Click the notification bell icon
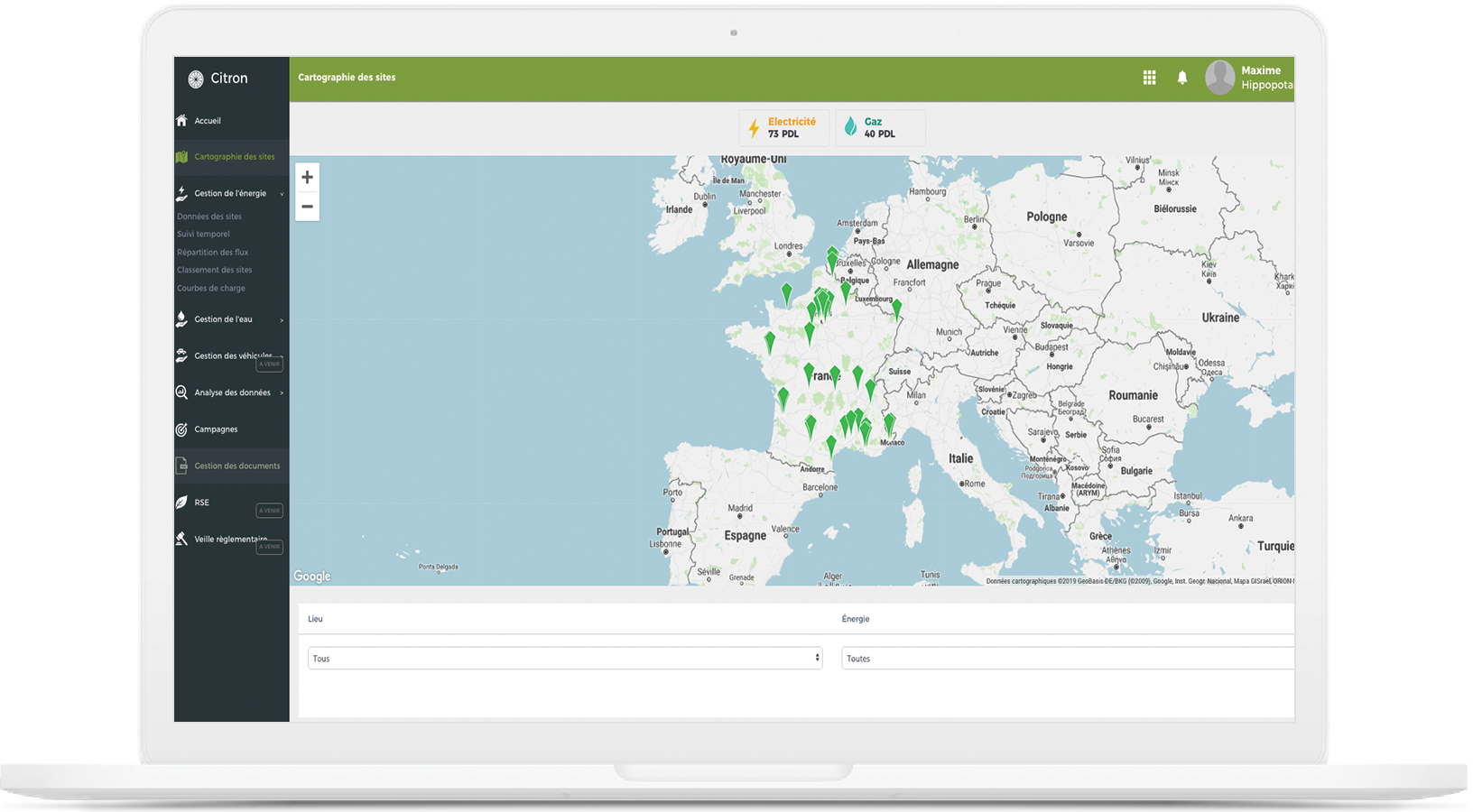Screen dimensions: 1473x812 (x=1182, y=78)
